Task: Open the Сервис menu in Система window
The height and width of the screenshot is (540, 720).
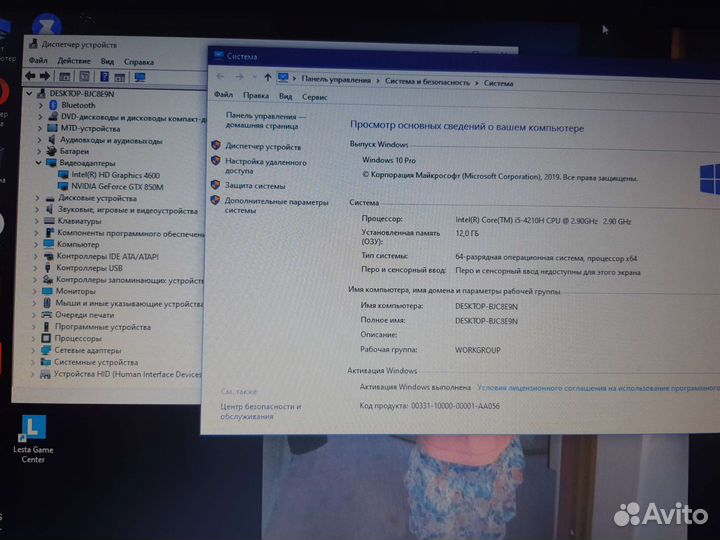Action: coord(315,97)
